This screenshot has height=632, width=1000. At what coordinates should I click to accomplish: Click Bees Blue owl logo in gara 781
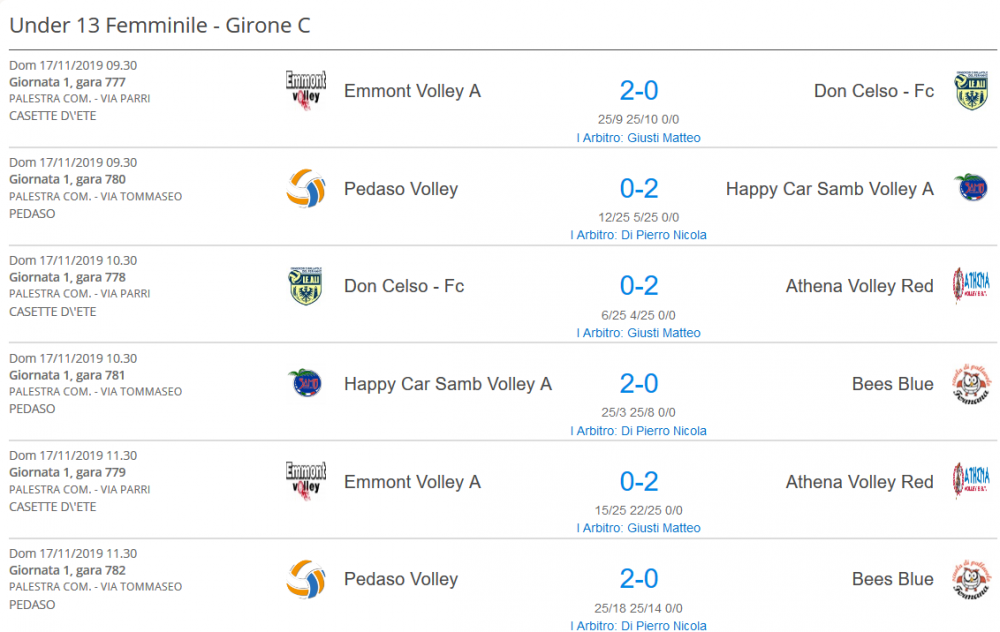click(971, 384)
